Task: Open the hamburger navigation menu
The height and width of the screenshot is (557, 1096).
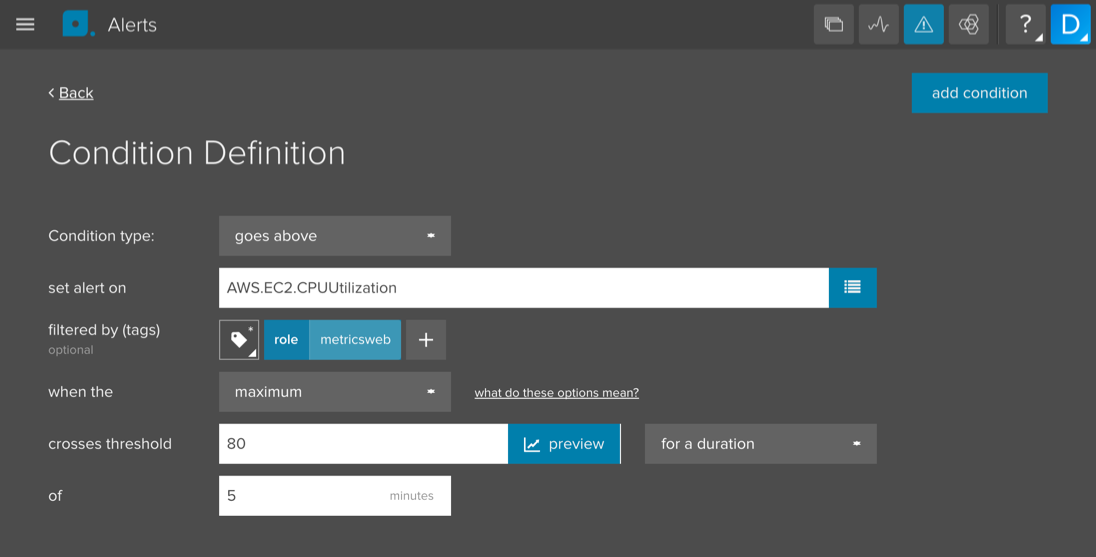Action: pos(26,25)
